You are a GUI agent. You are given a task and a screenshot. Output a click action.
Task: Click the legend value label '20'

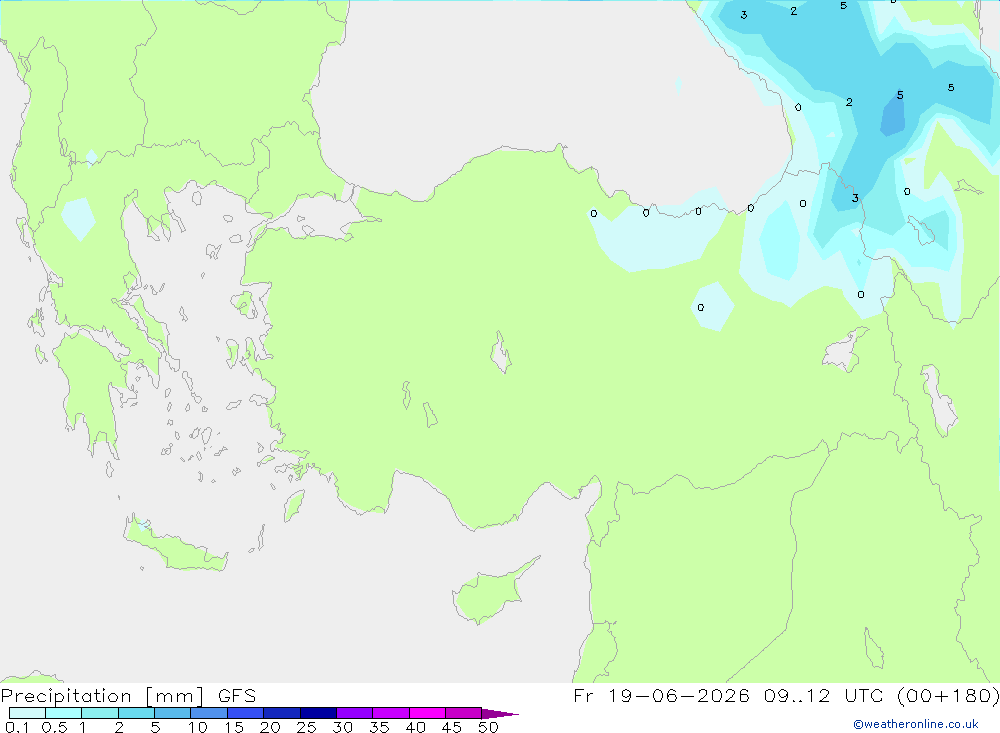(x=270, y=727)
